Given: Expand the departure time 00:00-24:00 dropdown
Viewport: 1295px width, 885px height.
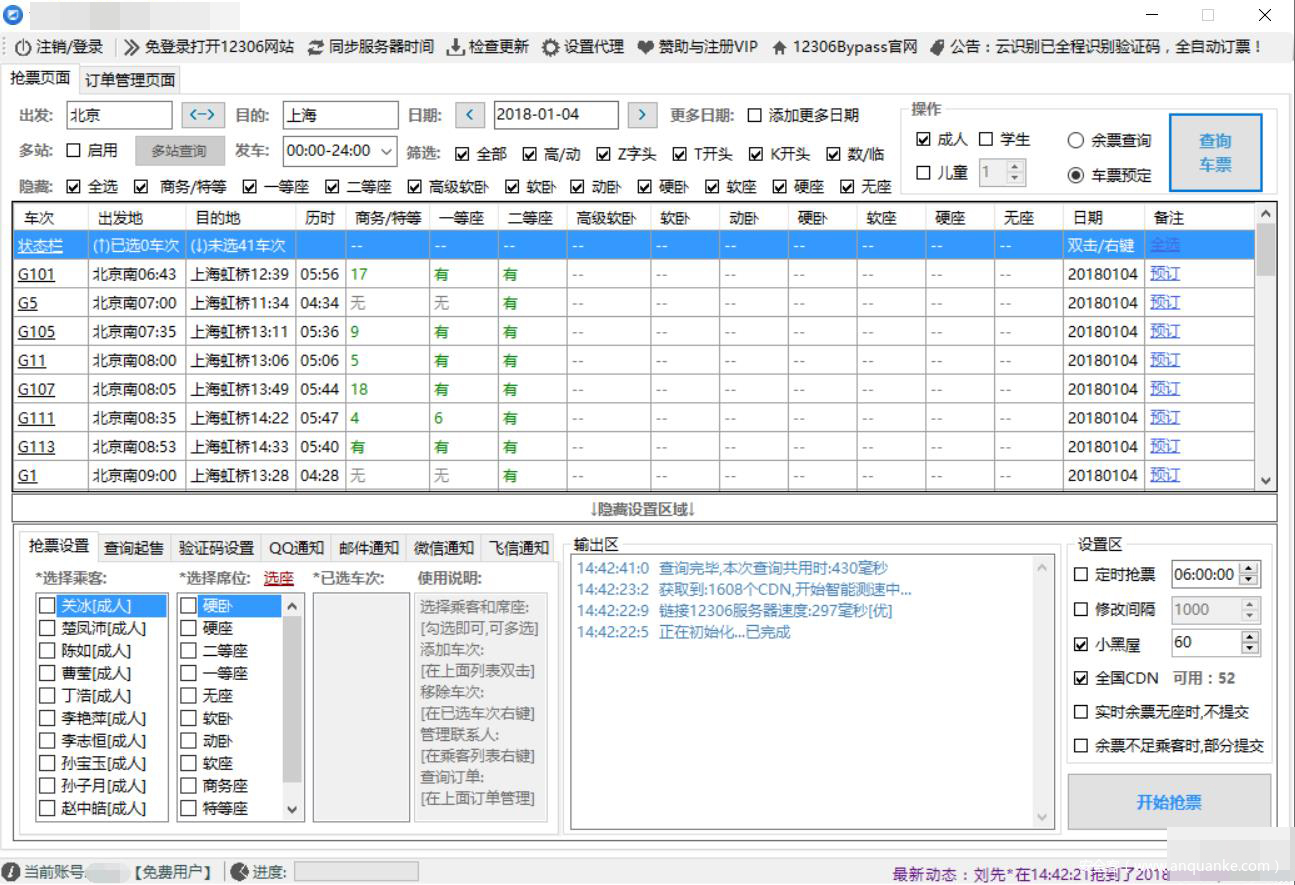Looking at the screenshot, I should tap(387, 151).
